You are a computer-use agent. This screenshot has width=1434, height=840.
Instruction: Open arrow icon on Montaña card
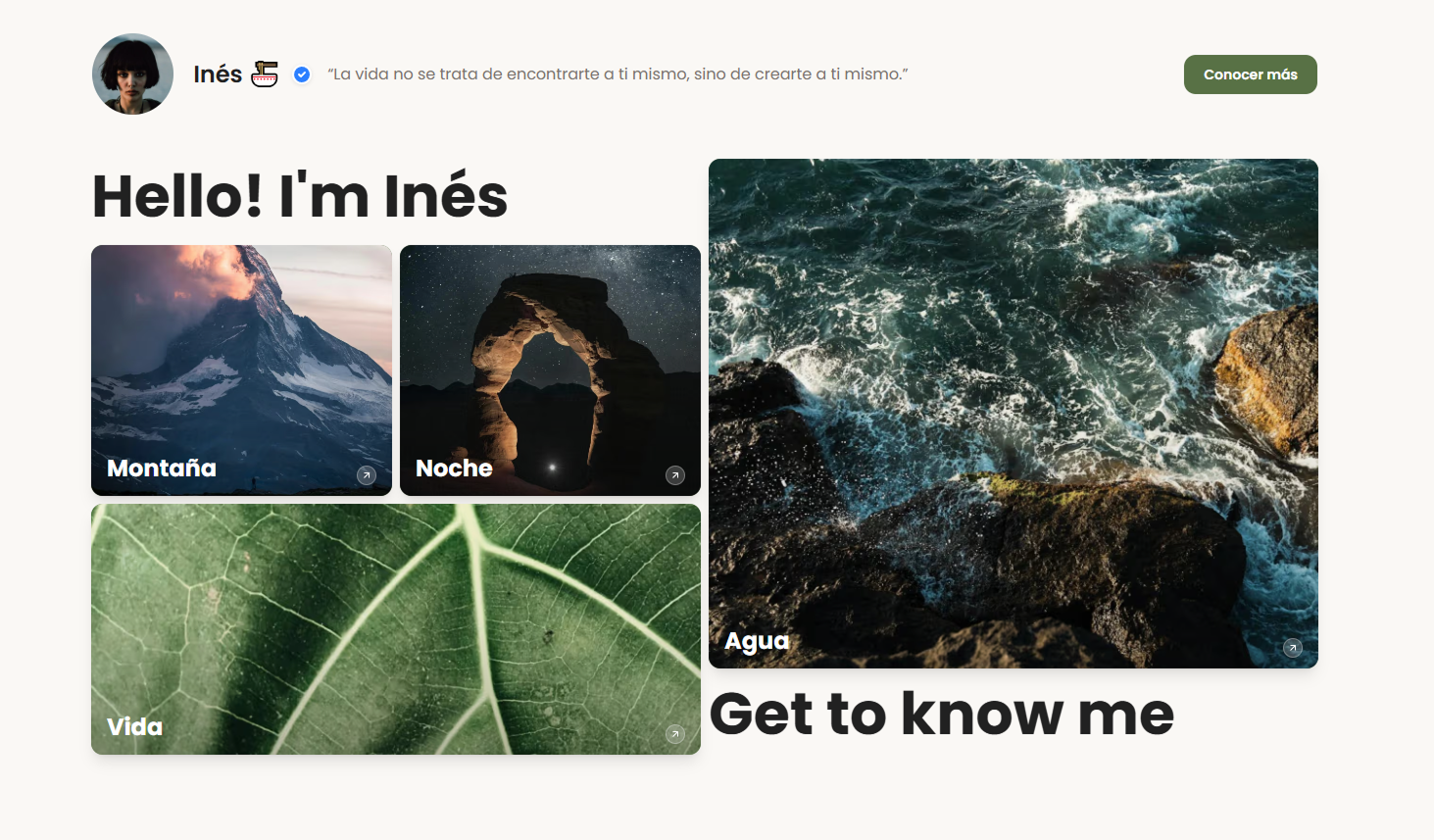pyautogui.click(x=367, y=475)
